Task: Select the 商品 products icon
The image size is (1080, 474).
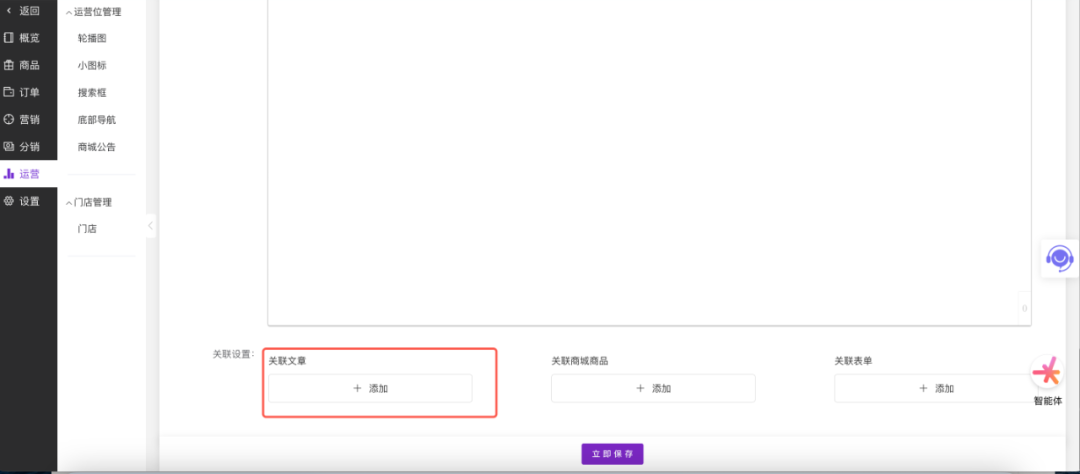Action: [9, 65]
